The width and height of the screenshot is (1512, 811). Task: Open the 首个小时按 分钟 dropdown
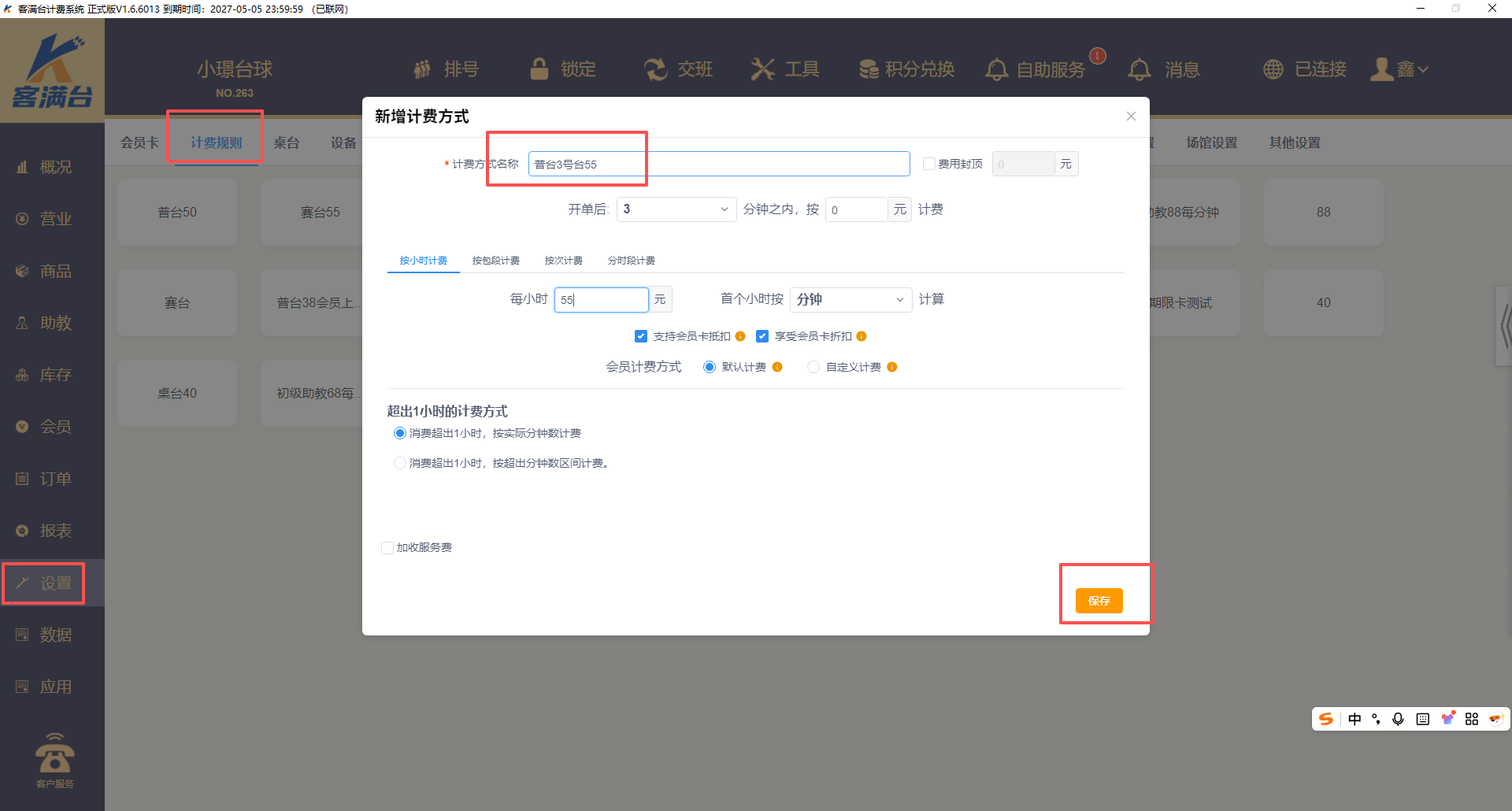click(850, 300)
